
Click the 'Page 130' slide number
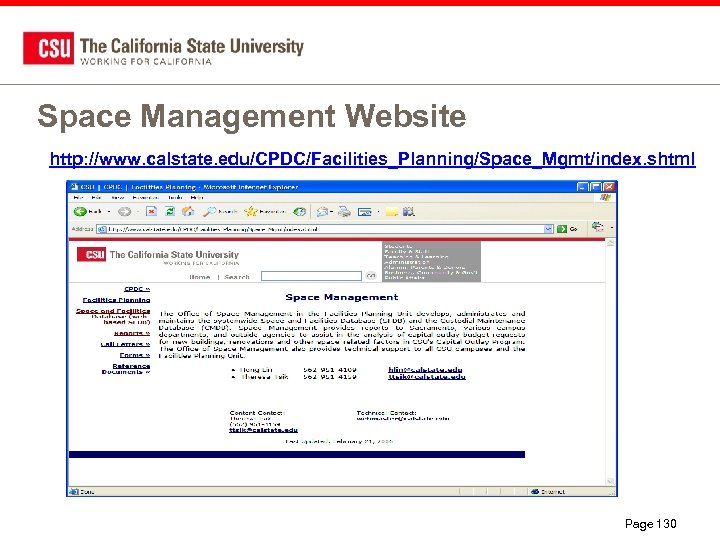click(x=651, y=523)
